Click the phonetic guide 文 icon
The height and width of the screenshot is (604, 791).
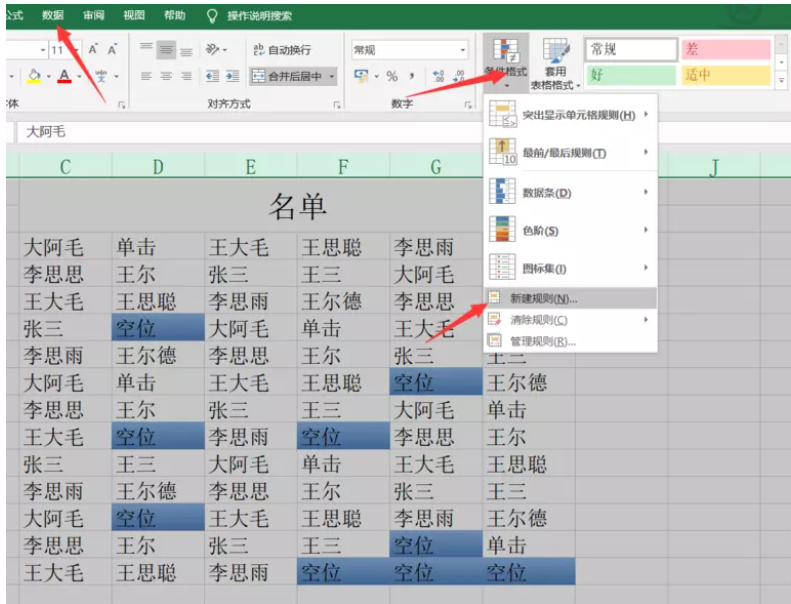[101, 76]
